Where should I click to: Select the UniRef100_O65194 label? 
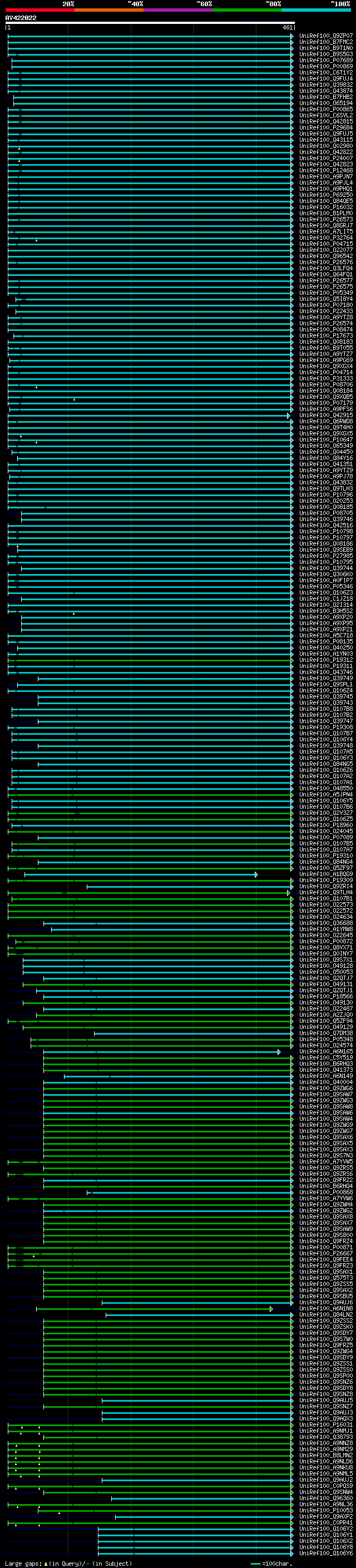coord(325,103)
